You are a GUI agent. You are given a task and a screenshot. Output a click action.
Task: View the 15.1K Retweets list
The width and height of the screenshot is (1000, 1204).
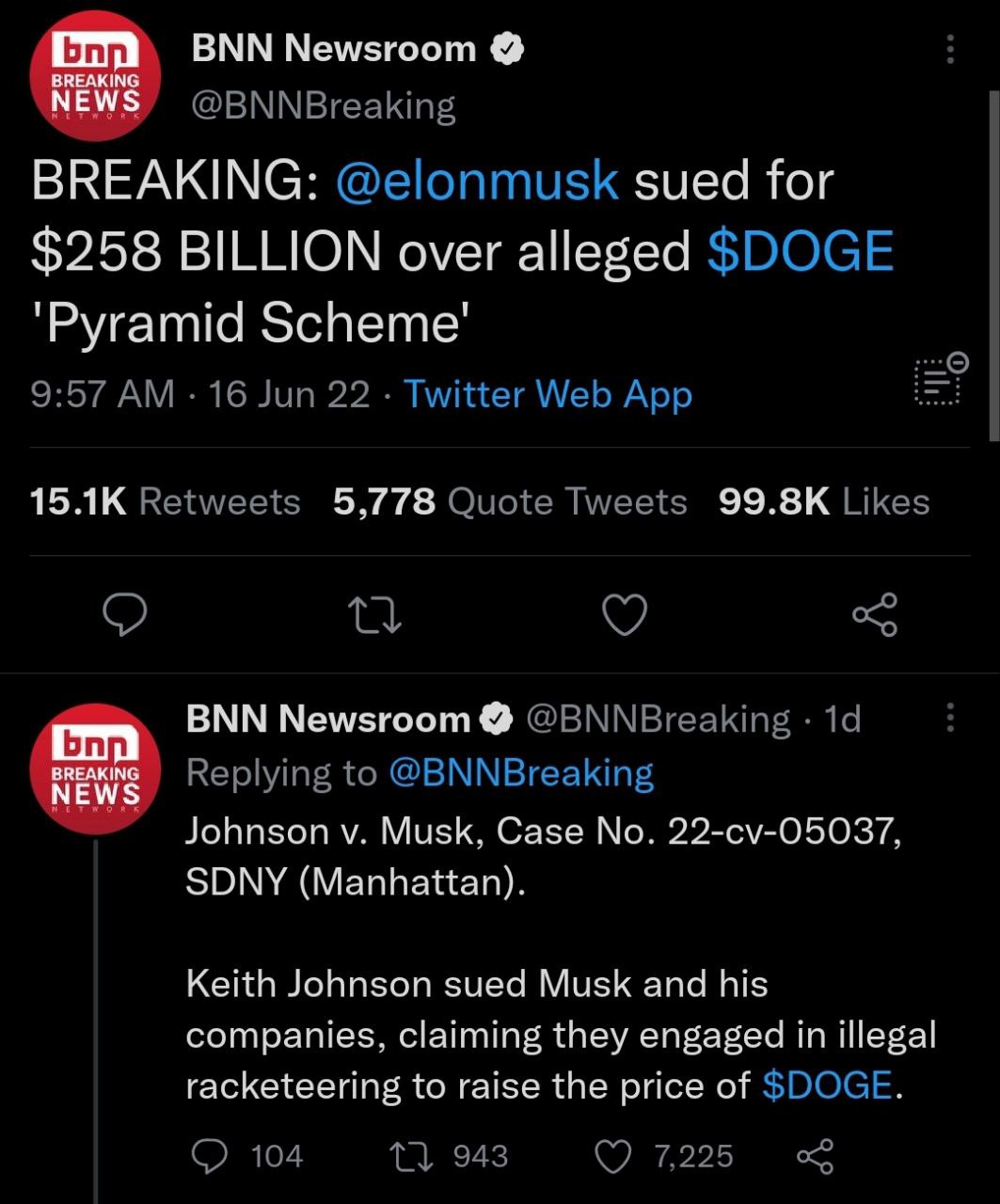coord(165,501)
